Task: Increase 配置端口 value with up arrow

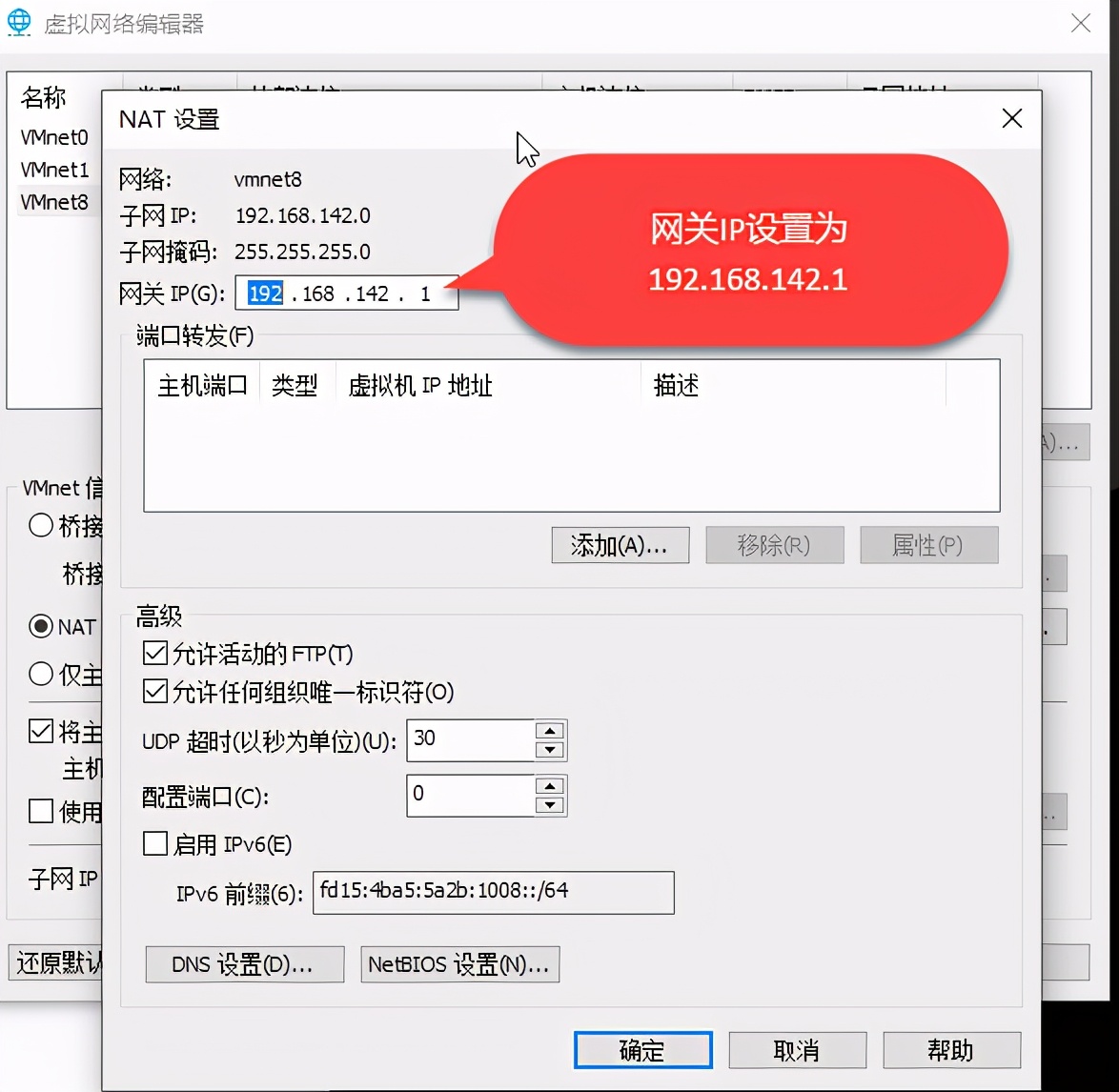Action: pos(549,786)
